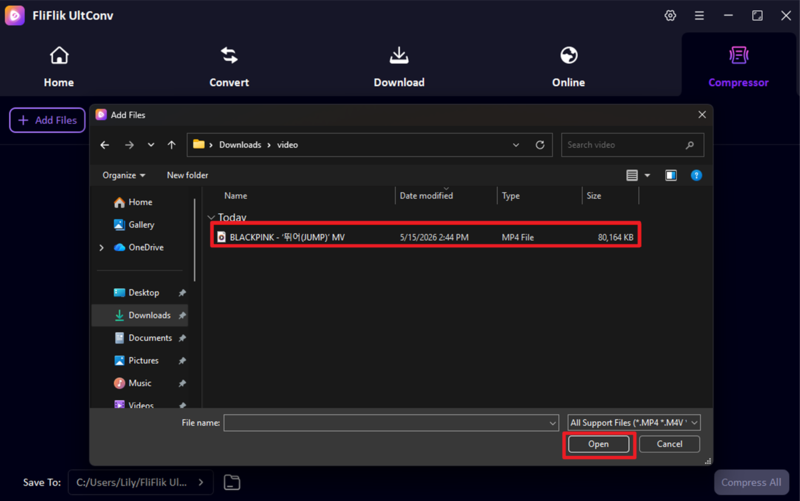Click the Open button

[598, 444]
